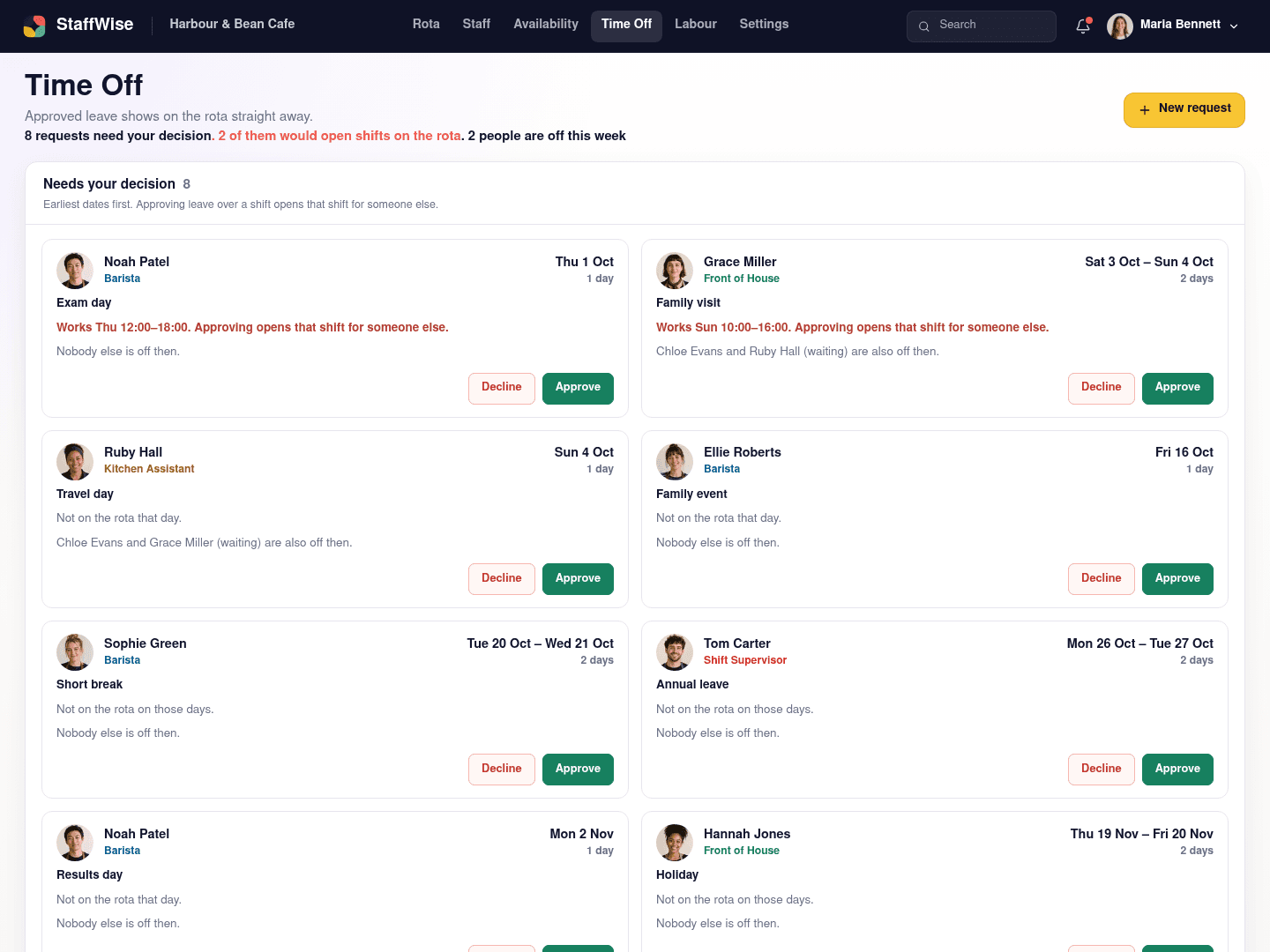Click the "Shift Supervisor" role label
1270x952 pixels.
pyautogui.click(x=745, y=660)
